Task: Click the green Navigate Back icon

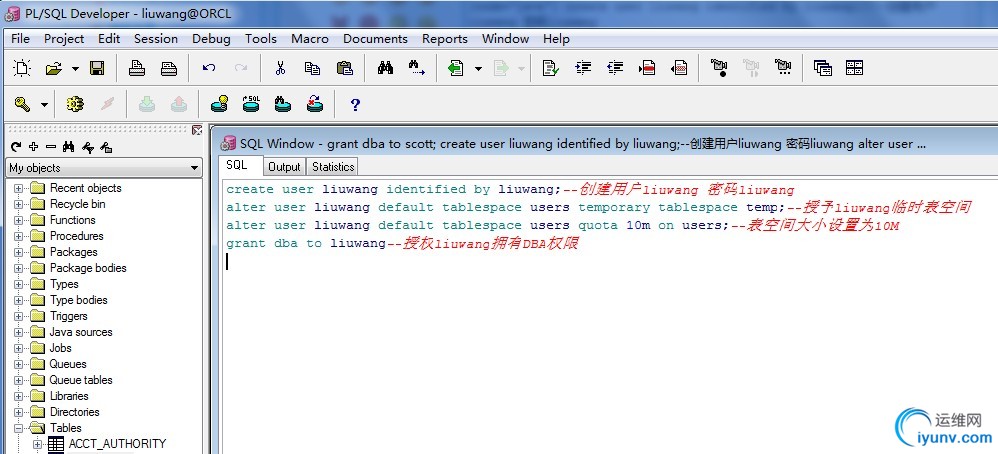Action: [x=456, y=68]
